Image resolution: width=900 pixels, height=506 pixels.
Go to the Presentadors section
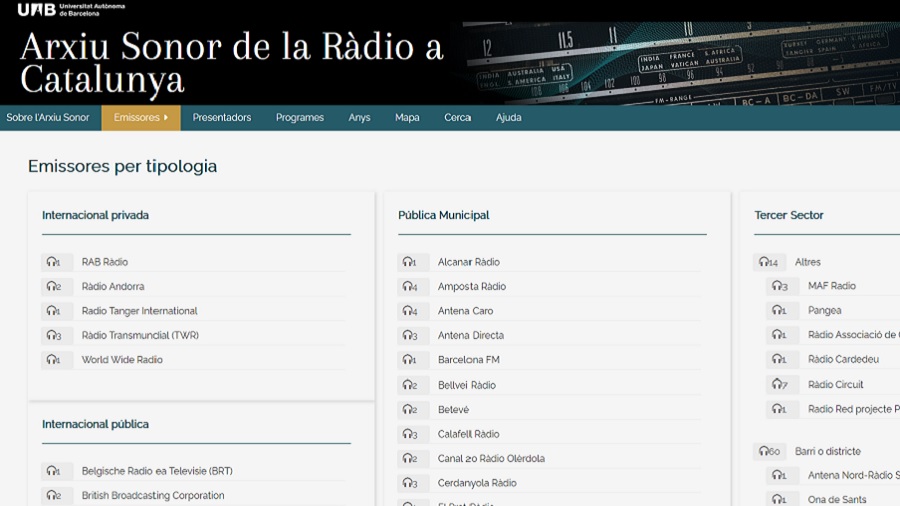click(x=222, y=118)
